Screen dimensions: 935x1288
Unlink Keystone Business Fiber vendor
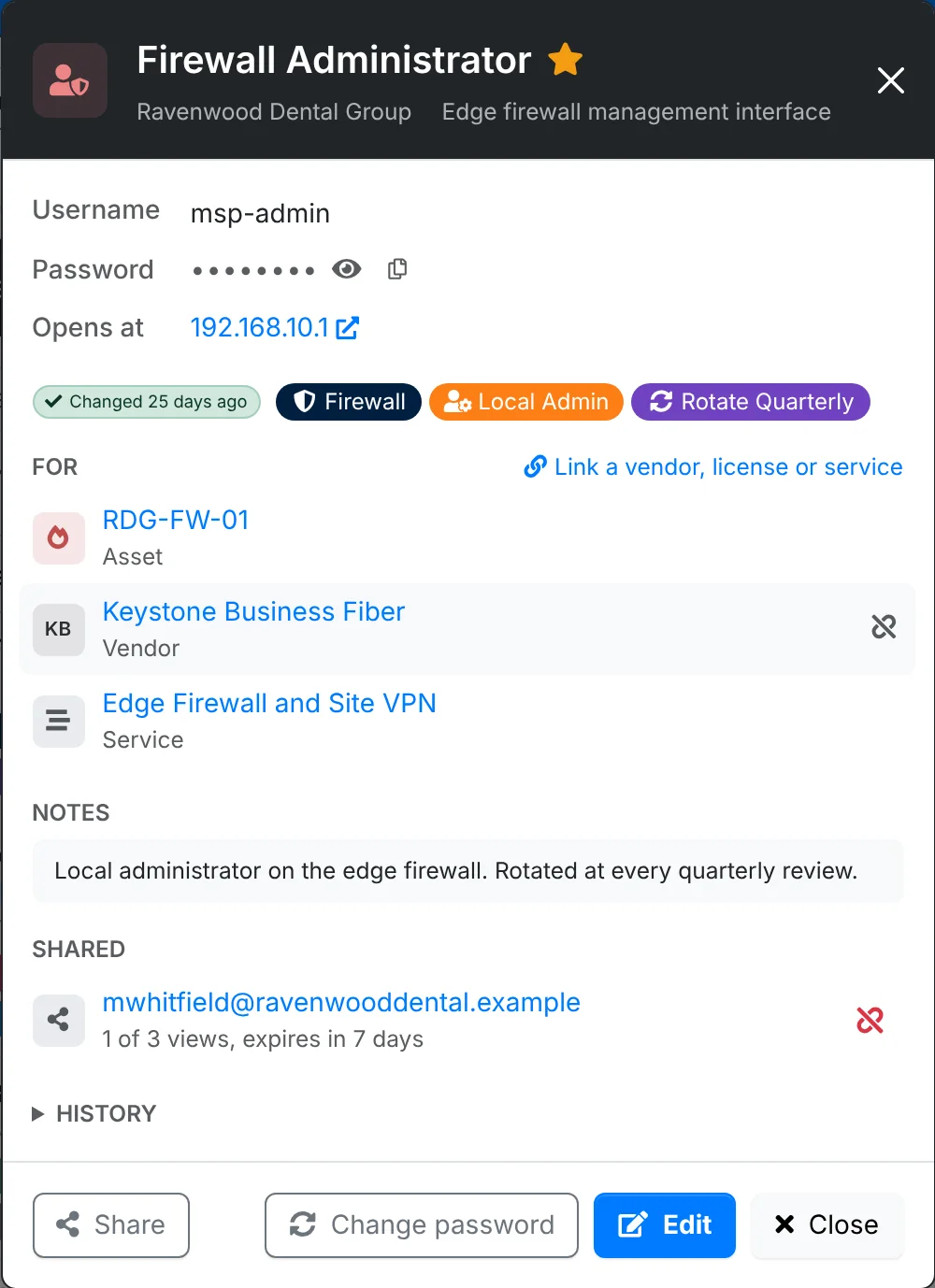(884, 626)
